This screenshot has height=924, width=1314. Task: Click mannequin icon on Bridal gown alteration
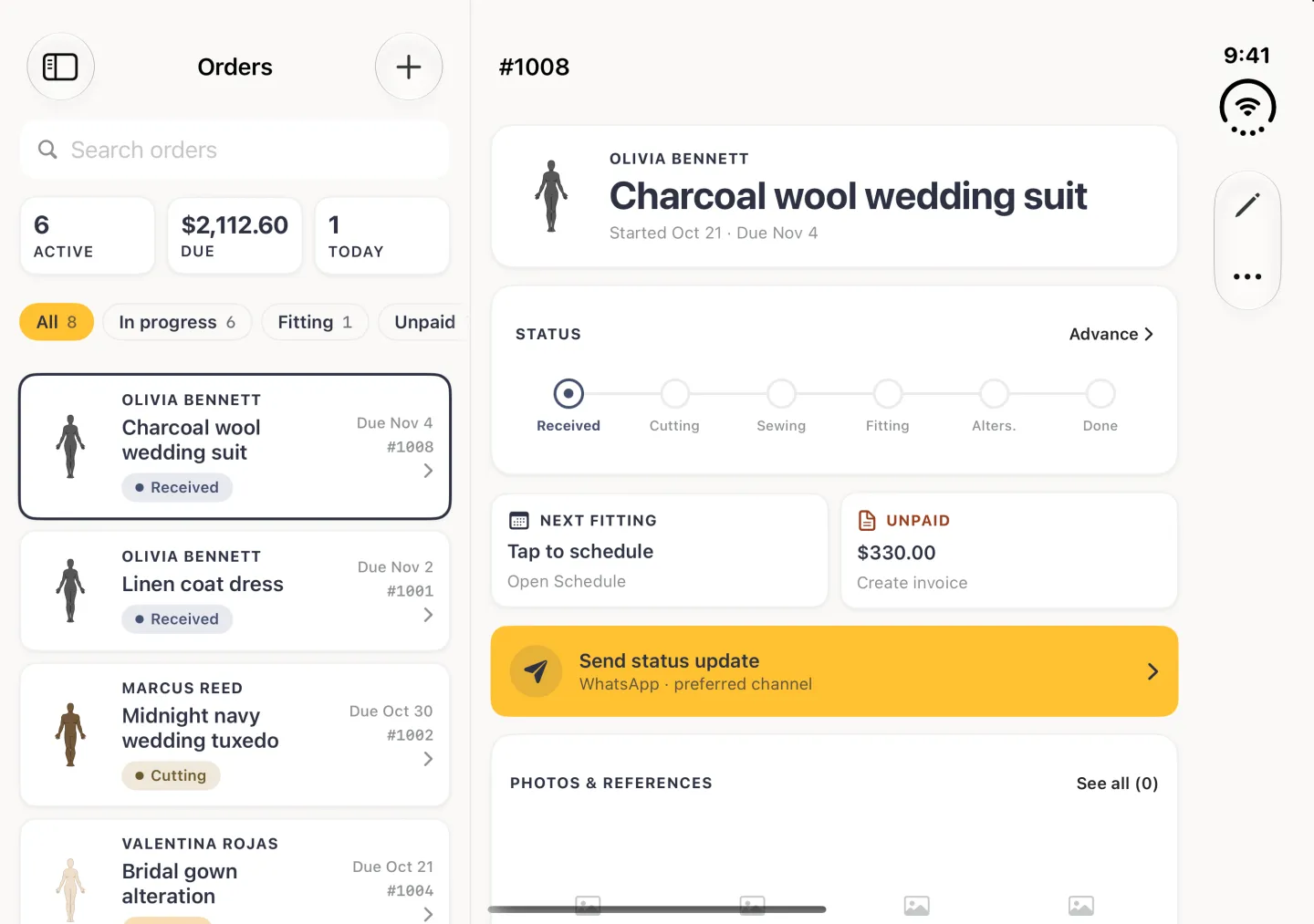tap(70, 890)
